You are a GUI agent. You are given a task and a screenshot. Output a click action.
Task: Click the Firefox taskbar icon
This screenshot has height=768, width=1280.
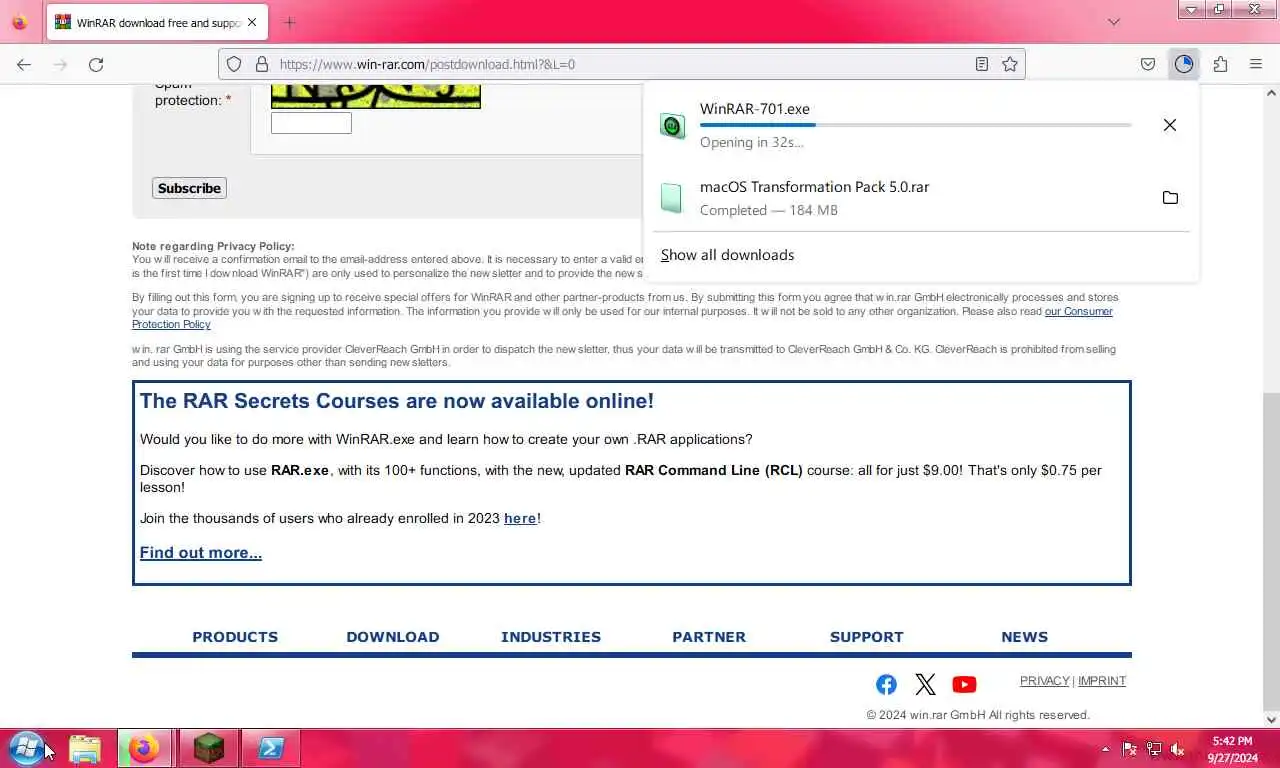(145, 748)
